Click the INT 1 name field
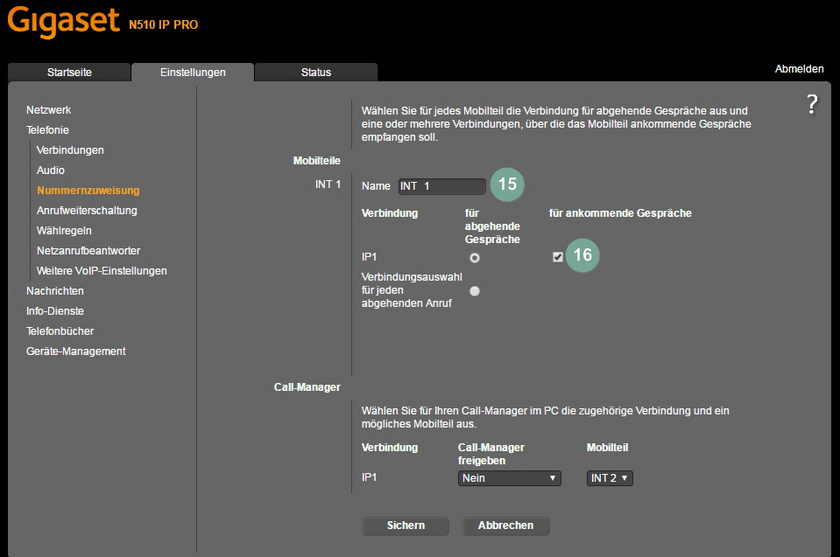The width and height of the screenshot is (840, 557). pos(441,186)
